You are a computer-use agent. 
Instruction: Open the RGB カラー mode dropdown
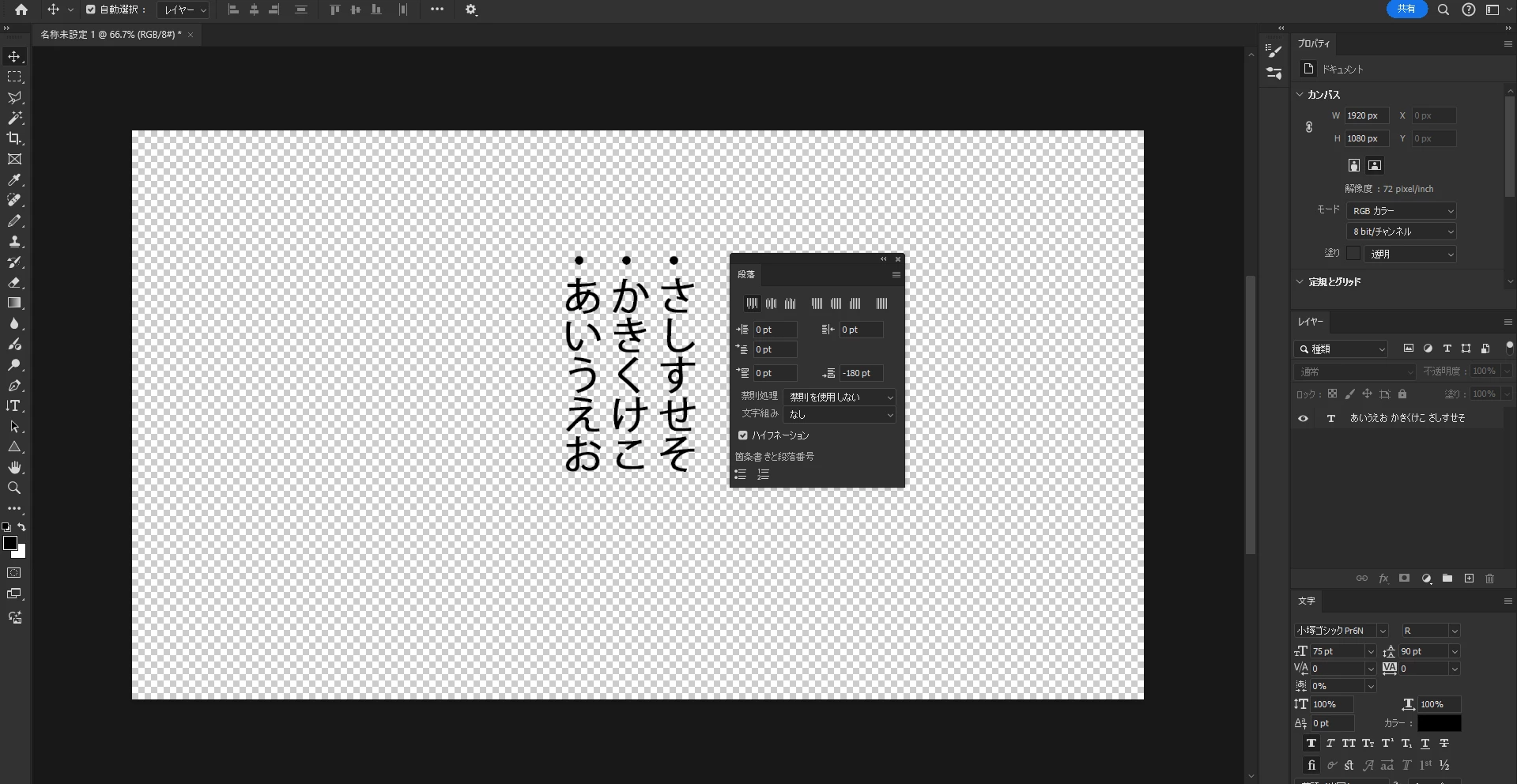pyautogui.click(x=1402, y=211)
